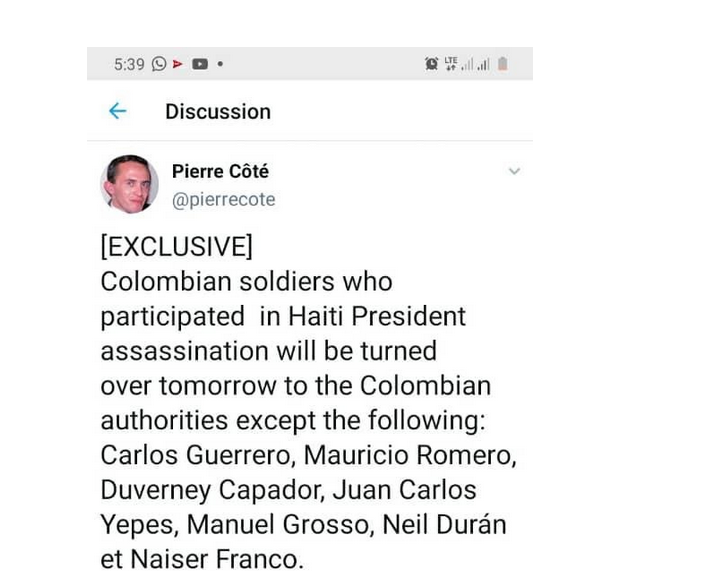Viewport: 723px width, 571px height.
Task: Tap the WhatsApp notification icon
Action: pos(160,64)
